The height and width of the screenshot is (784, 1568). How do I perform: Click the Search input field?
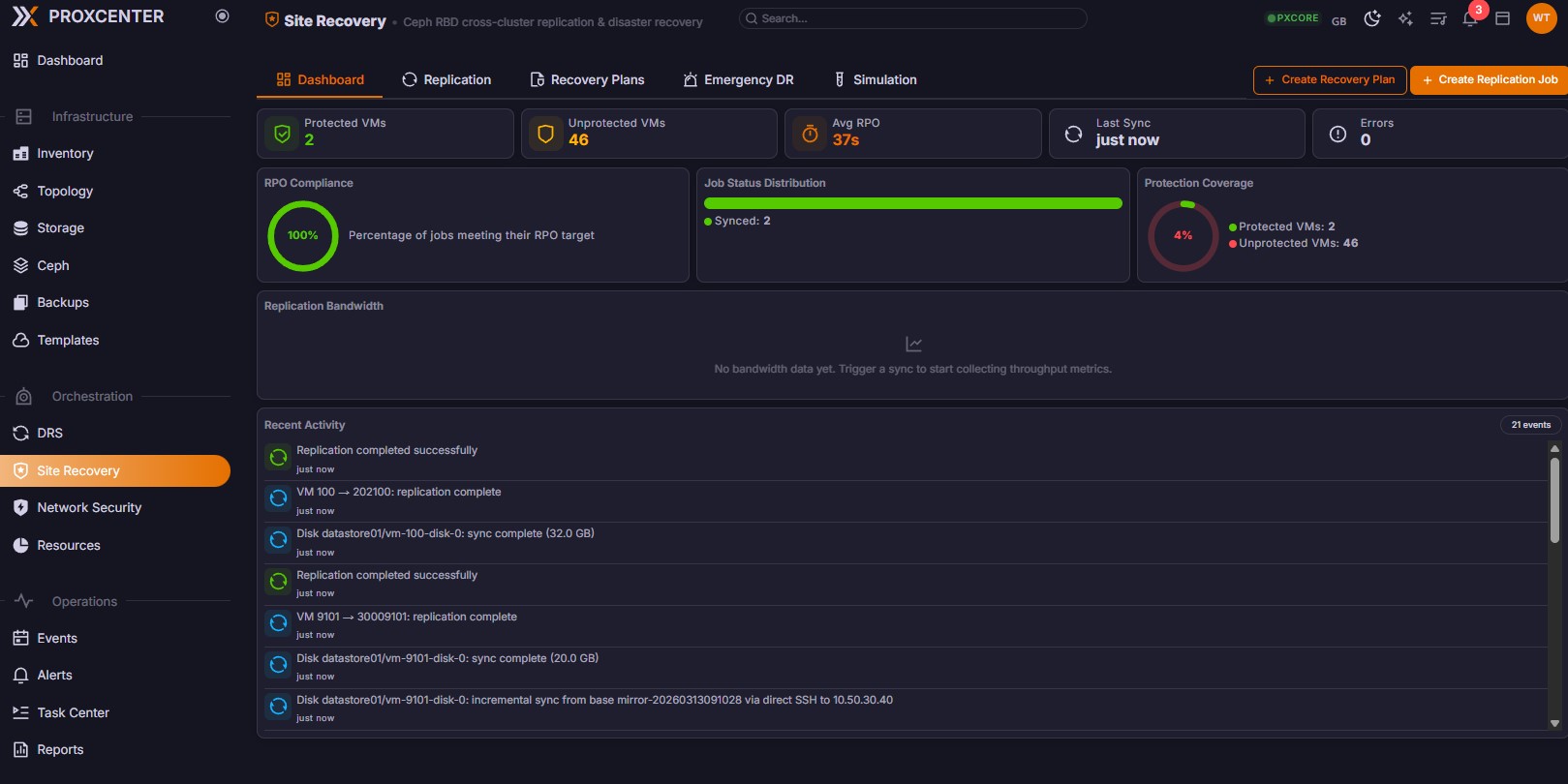912,18
